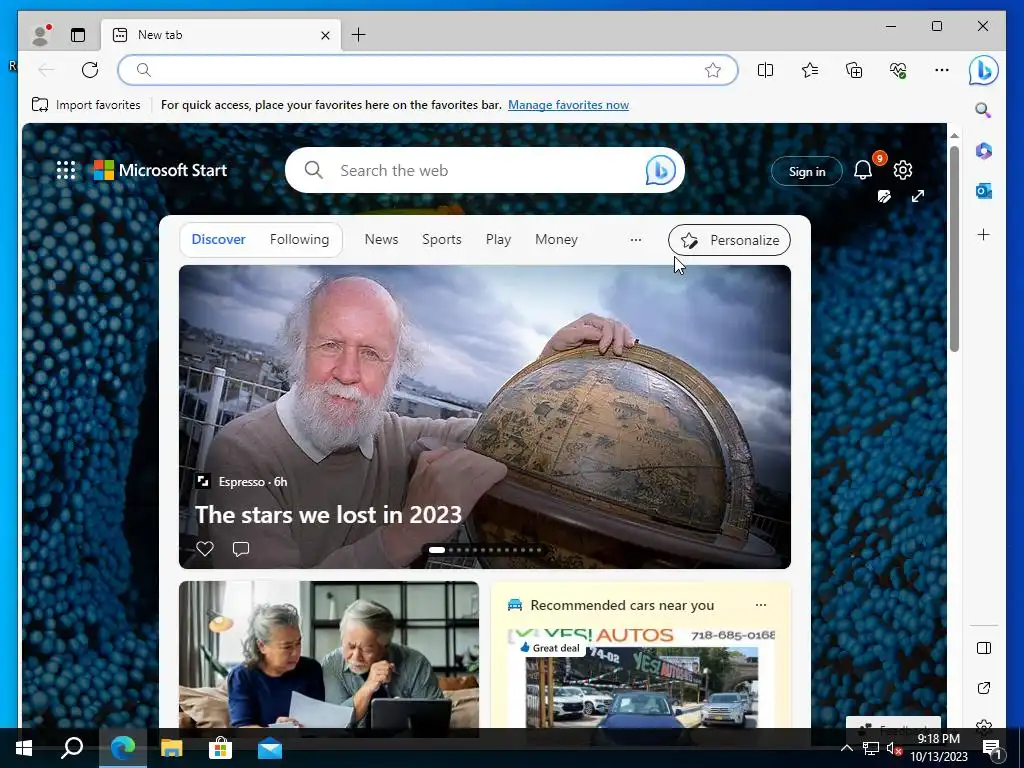Click Import favorites in favorites bar
The image size is (1024, 768).
click(86, 104)
